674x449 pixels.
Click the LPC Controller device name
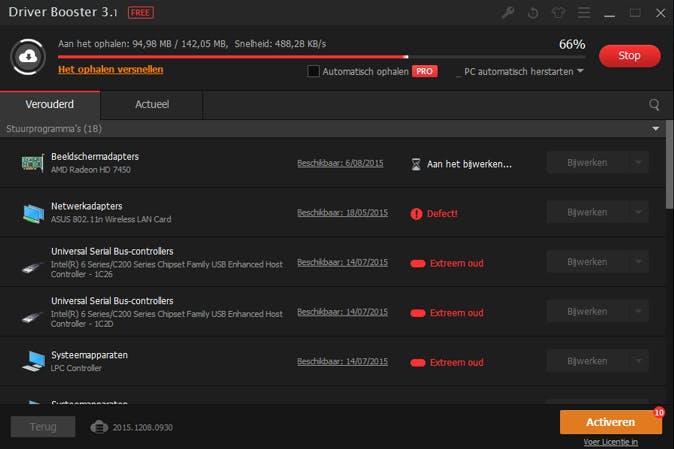coord(76,368)
